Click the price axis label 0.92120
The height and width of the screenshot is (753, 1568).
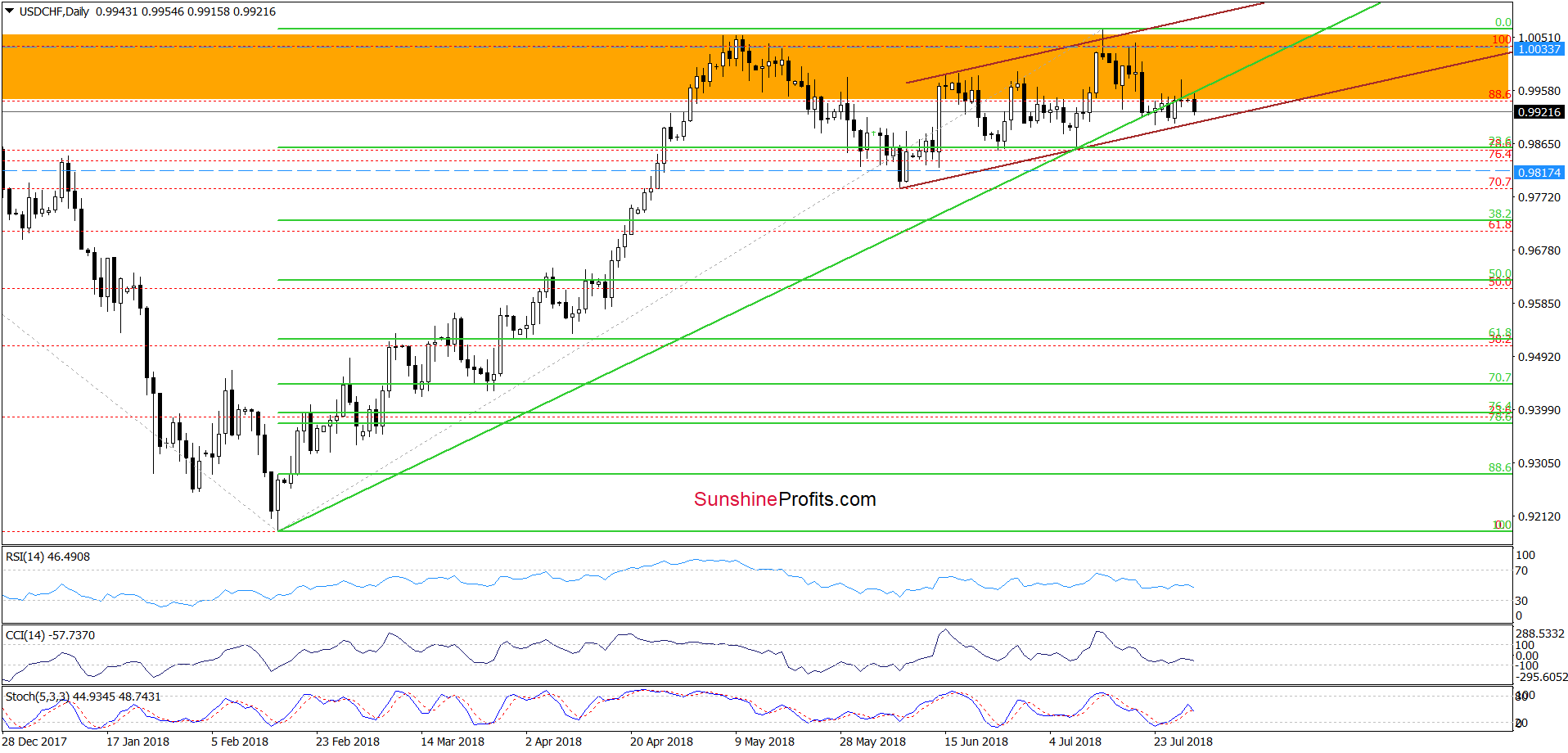[x=1539, y=516]
